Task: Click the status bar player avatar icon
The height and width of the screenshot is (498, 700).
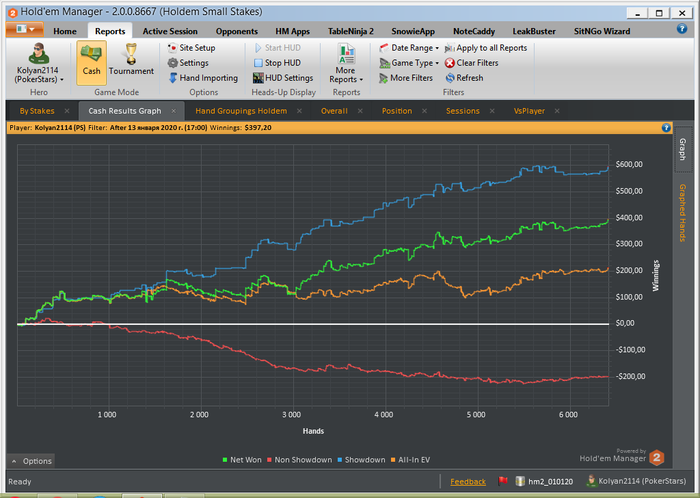Action: coord(592,481)
